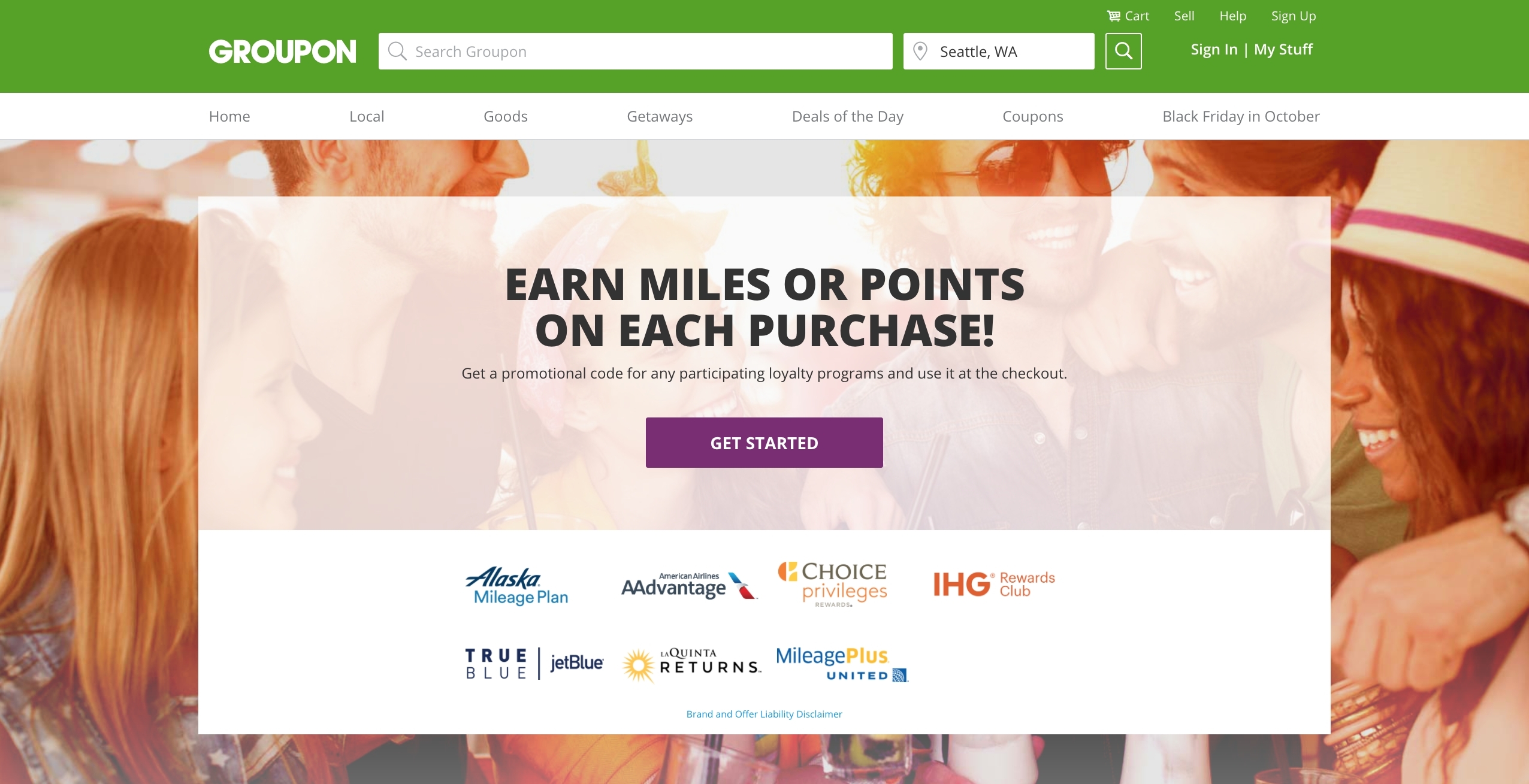Select the Alaska Mileage Plan logo

[517, 586]
